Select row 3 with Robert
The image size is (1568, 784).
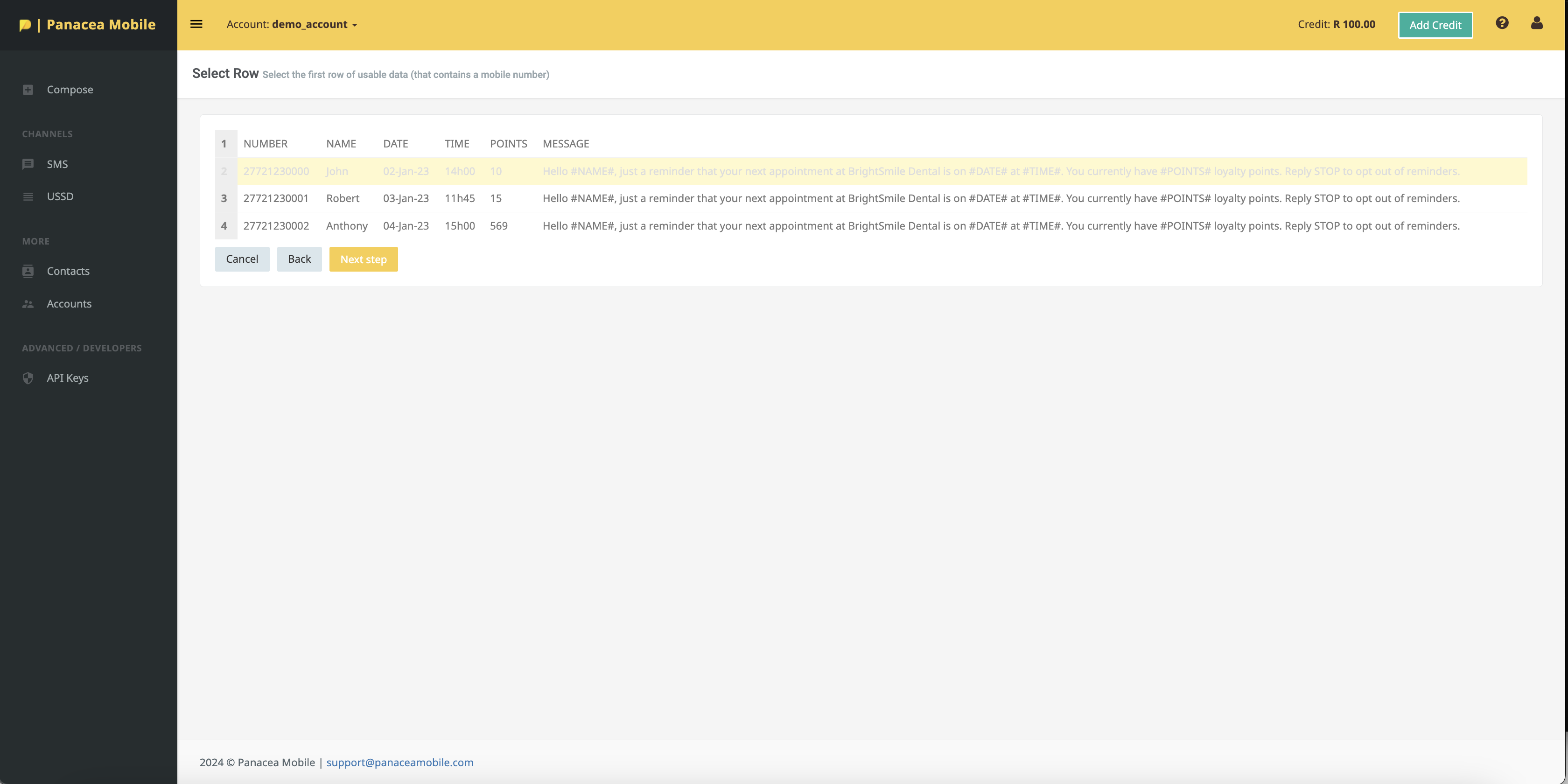343,198
